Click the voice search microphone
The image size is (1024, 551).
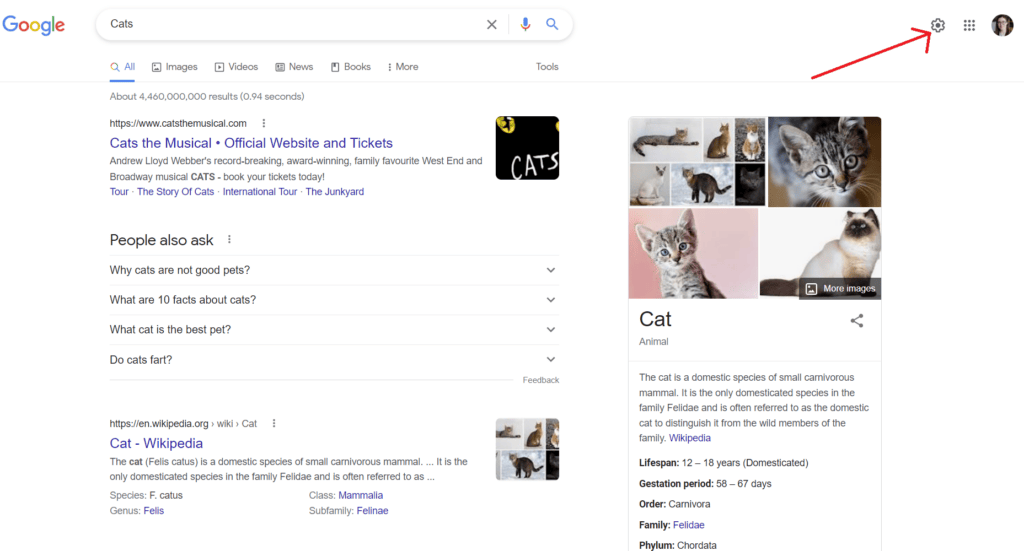click(525, 24)
